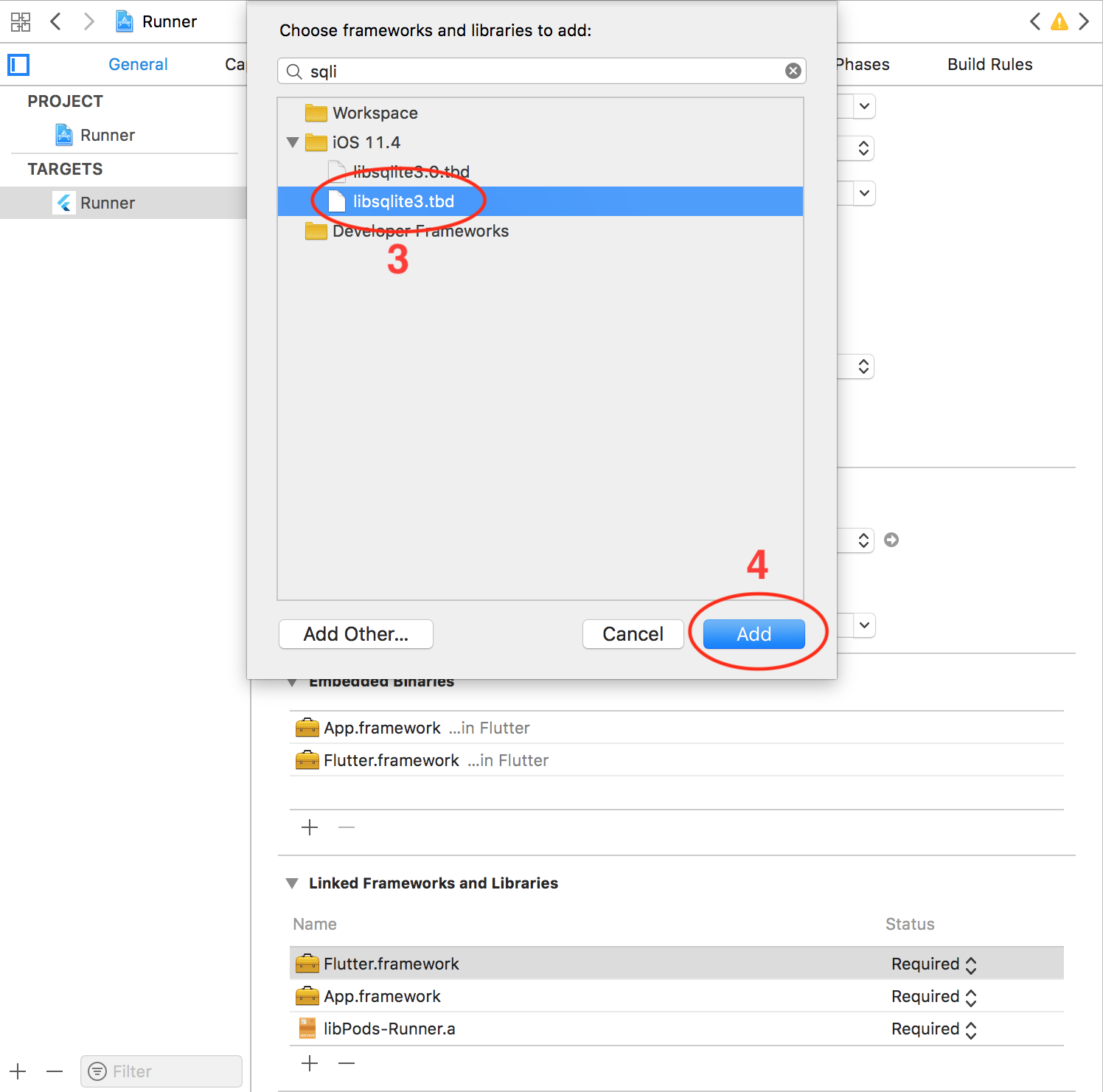Click the yellow warning triangle icon
Screen dimensions: 1103x1092
[1059, 21]
